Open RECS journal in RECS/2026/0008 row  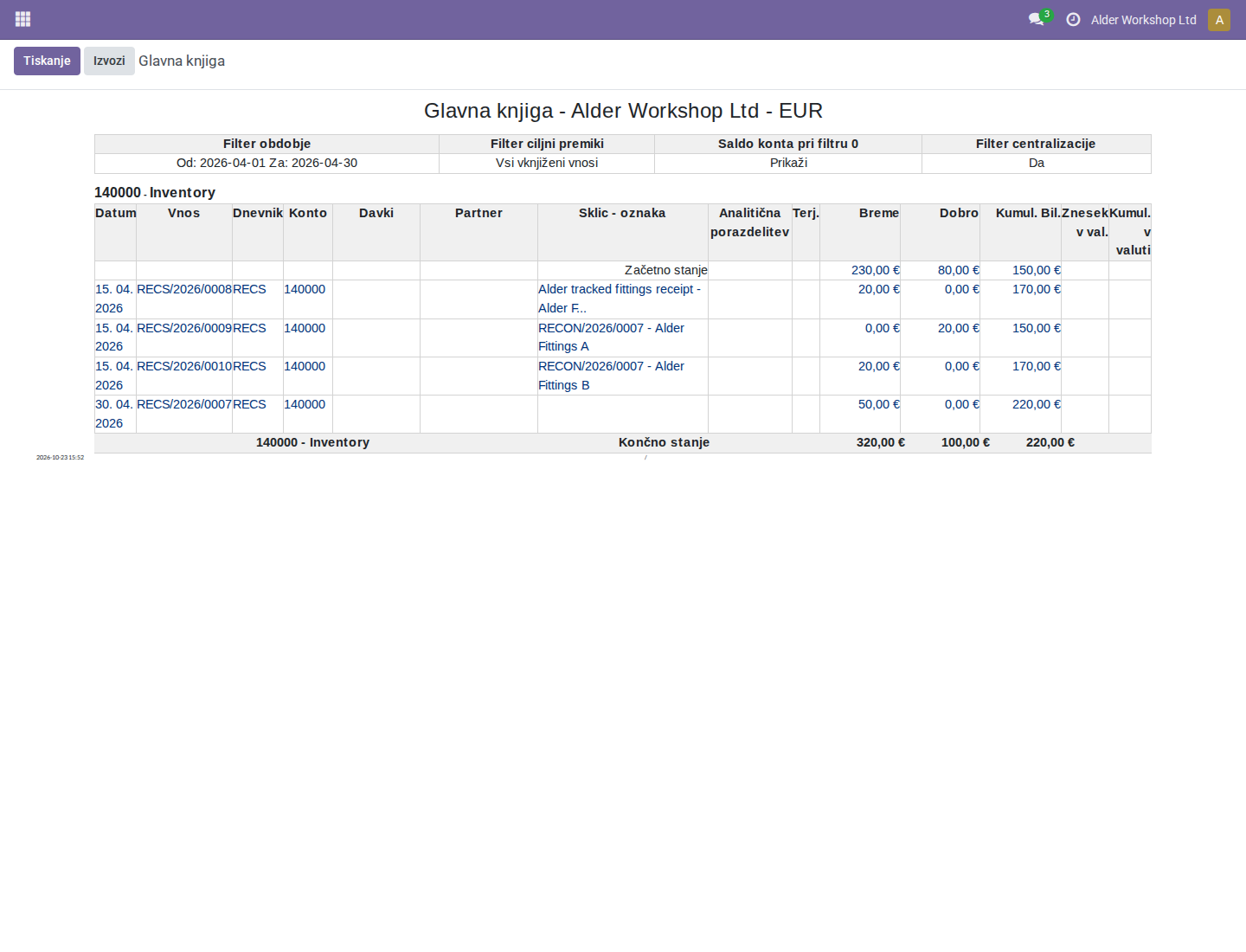click(x=249, y=289)
